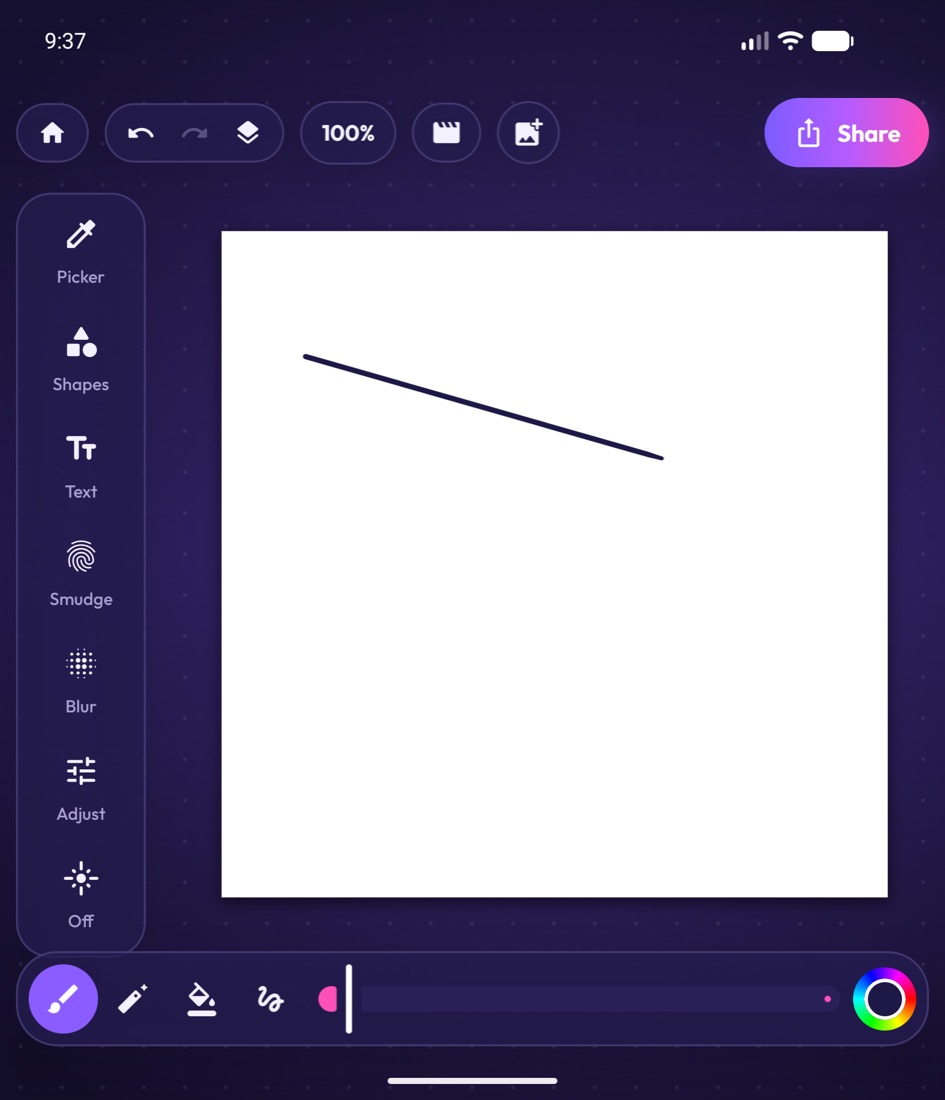Tap the 9:37 clock

point(65,41)
